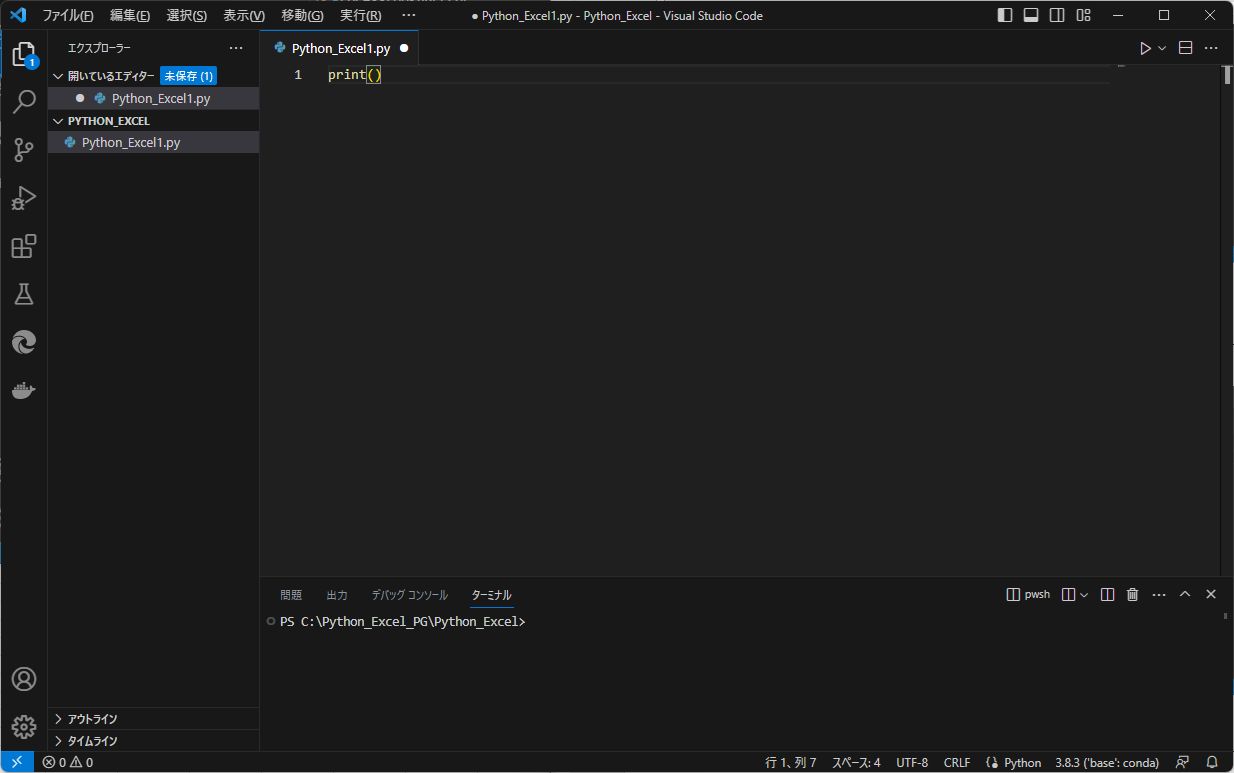Open the 選択 menu
The height and width of the screenshot is (773, 1234).
[187, 15]
